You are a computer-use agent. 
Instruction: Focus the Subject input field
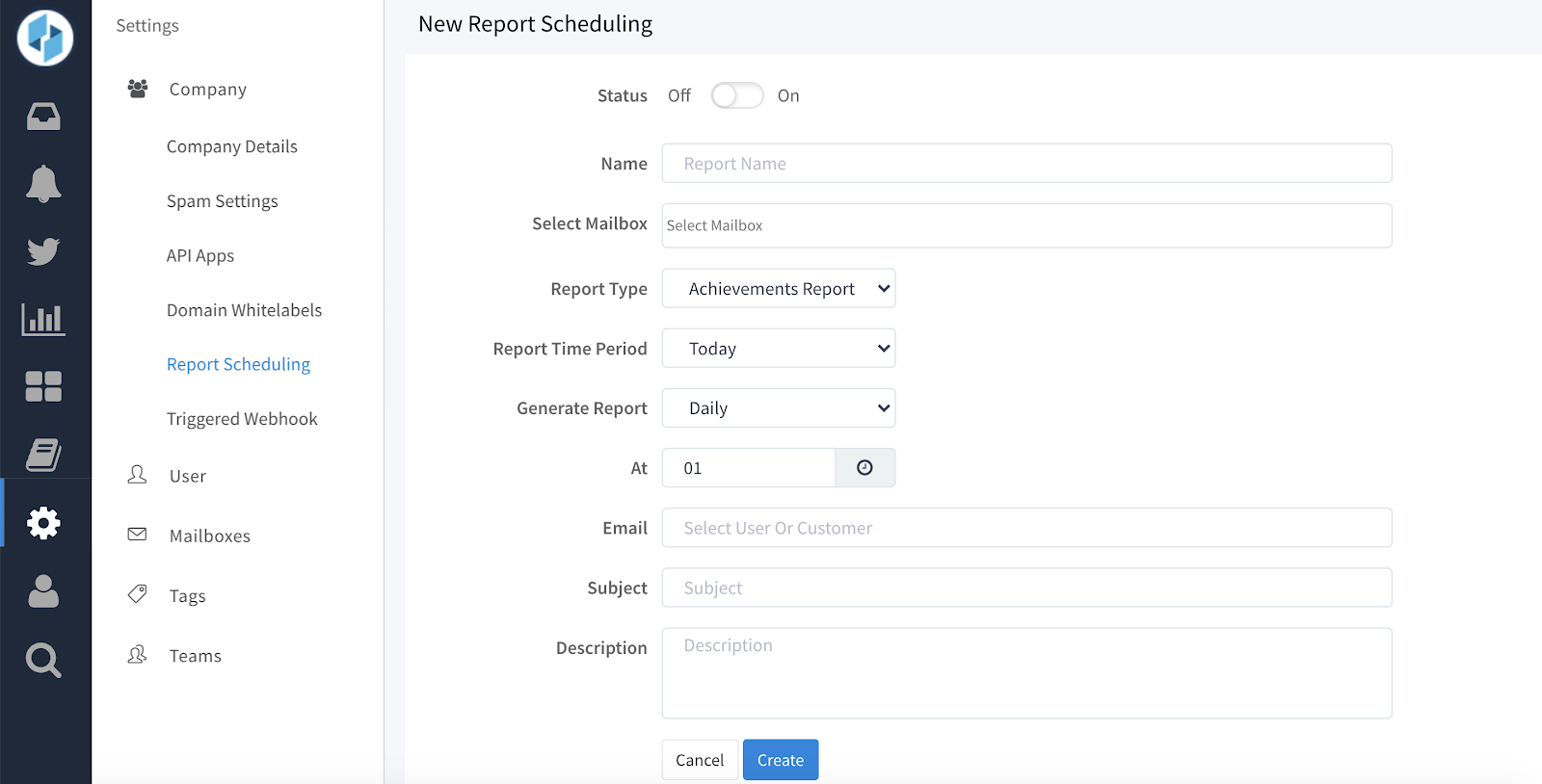point(1026,588)
